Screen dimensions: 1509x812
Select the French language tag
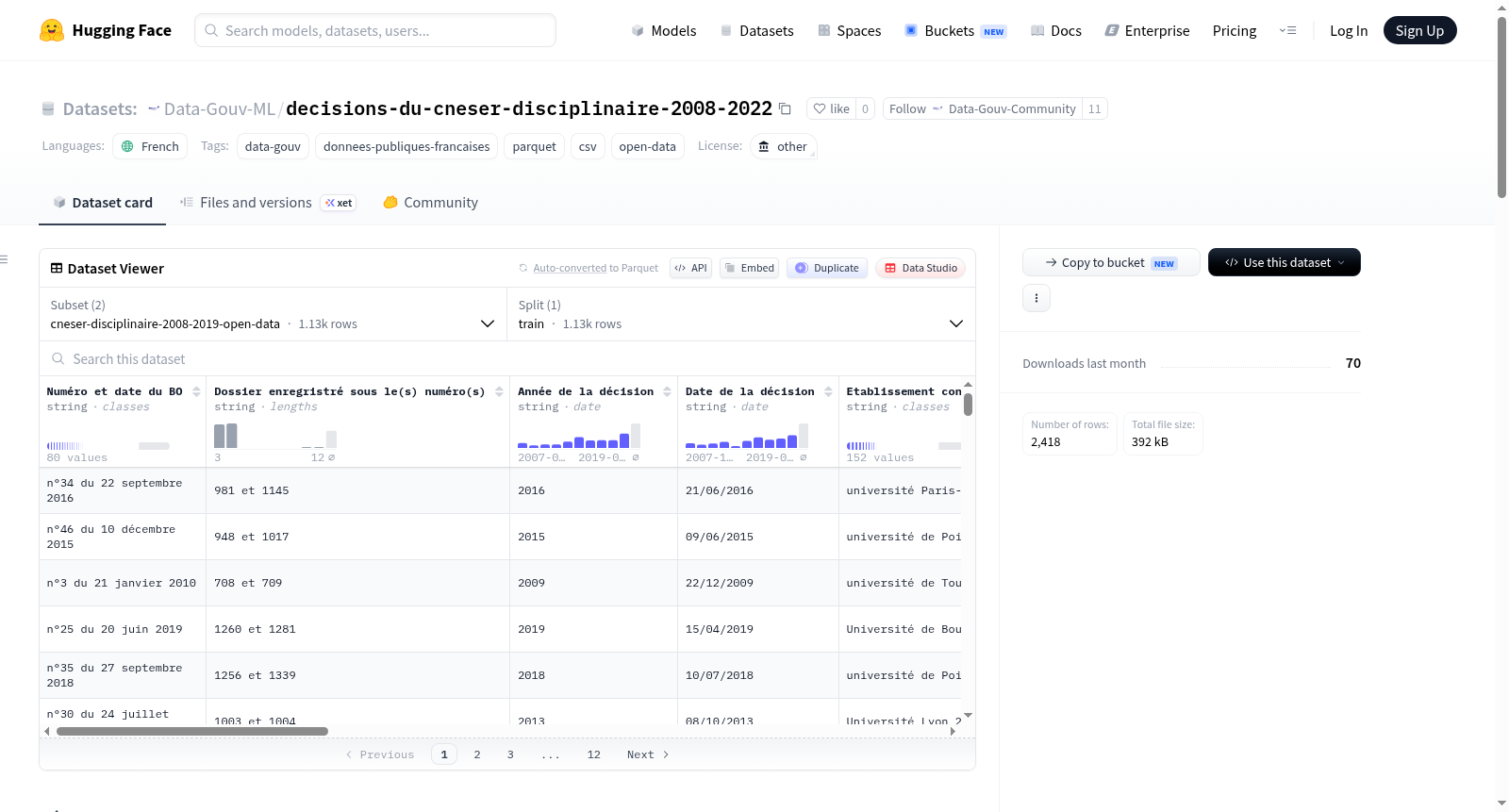[150, 146]
